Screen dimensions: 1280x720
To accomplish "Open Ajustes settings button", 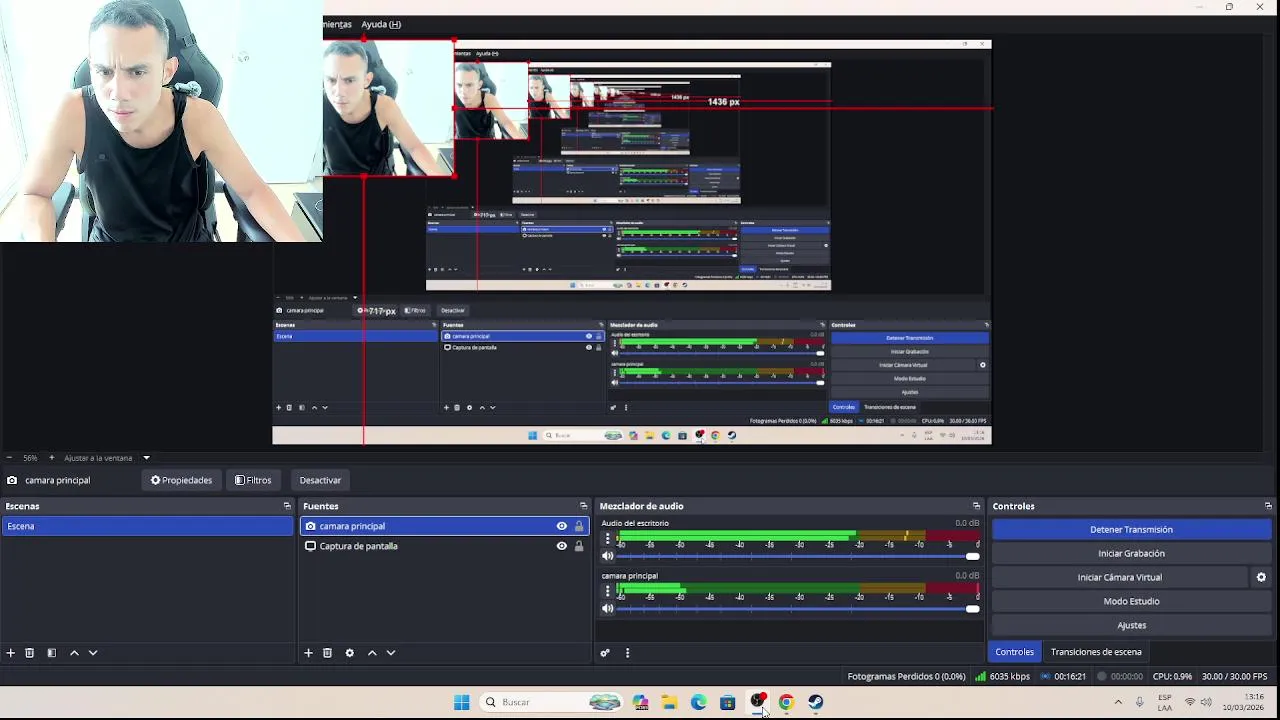I will (1131, 625).
